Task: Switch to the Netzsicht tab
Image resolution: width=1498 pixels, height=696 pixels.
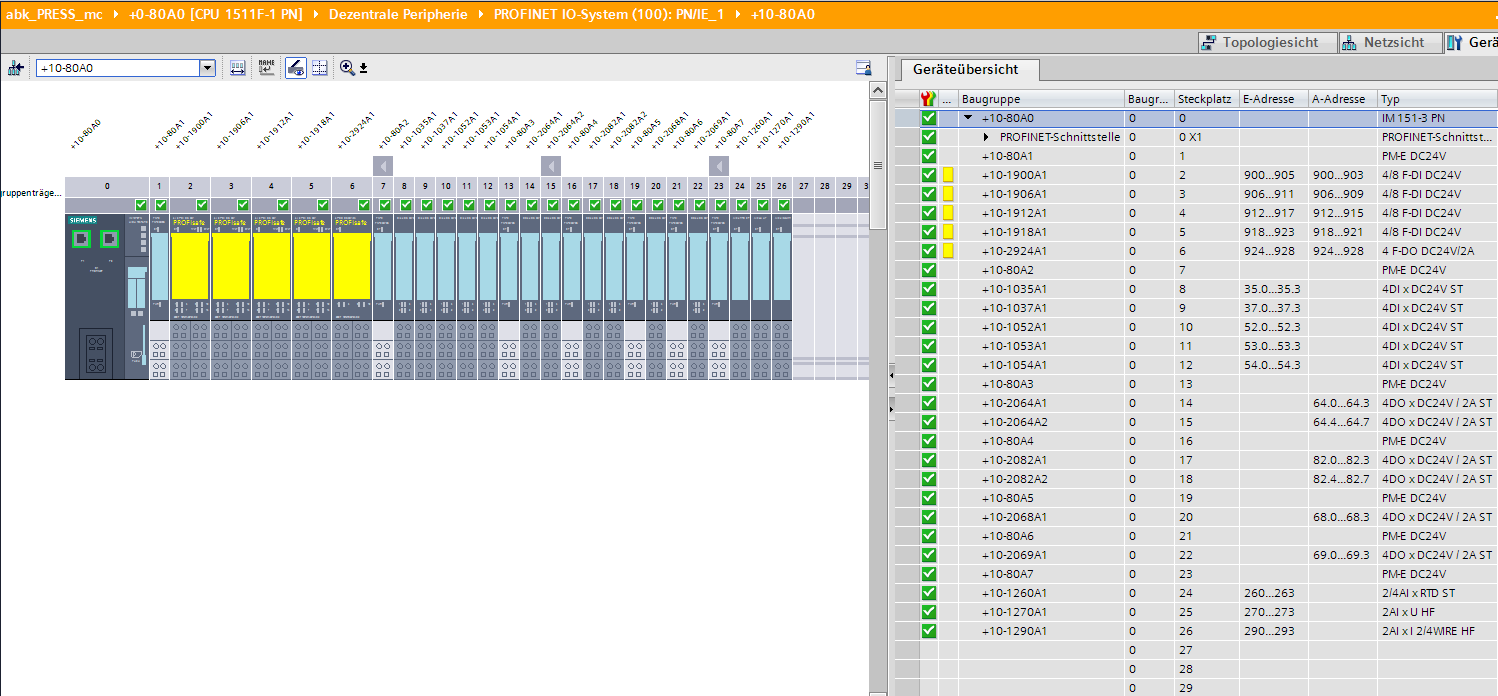Action: [x=1389, y=42]
